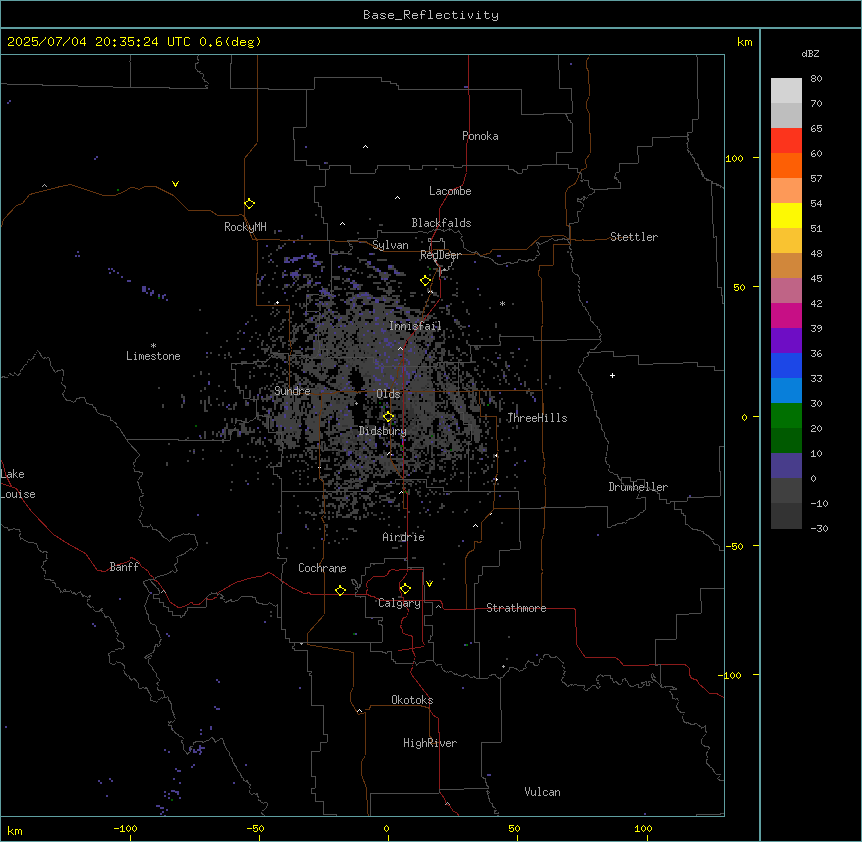This screenshot has width=862, height=842.
Task: Click the yellow diamond marker near RockyMH
Action: click(x=249, y=204)
